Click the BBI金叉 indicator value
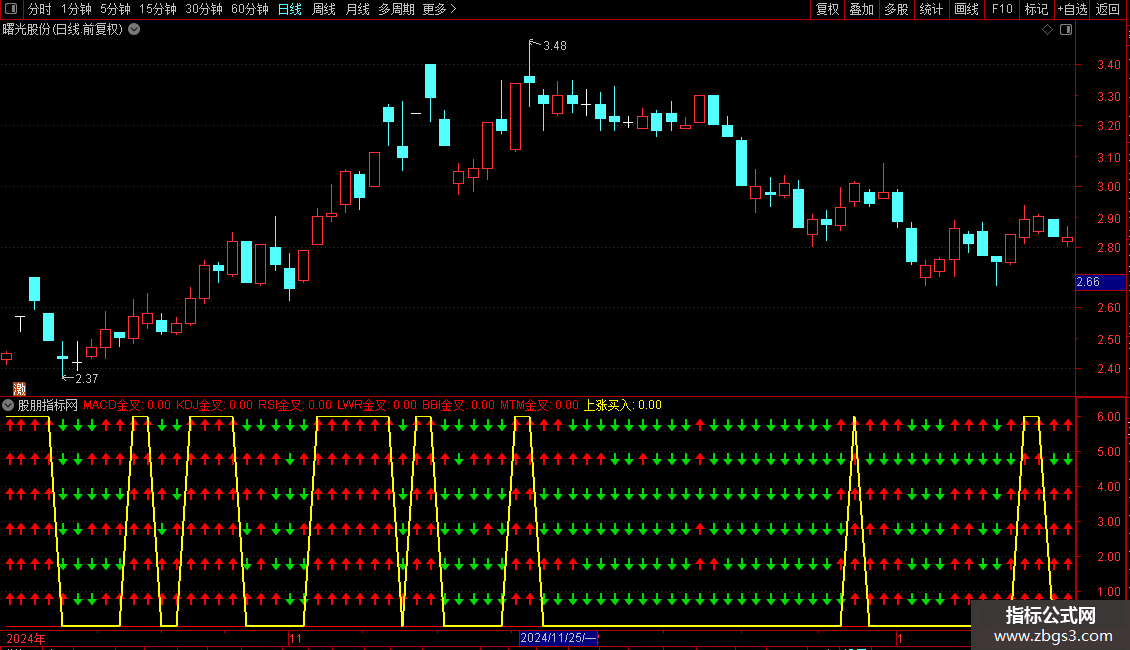Image resolution: width=1130 pixels, height=650 pixels. click(458, 405)
